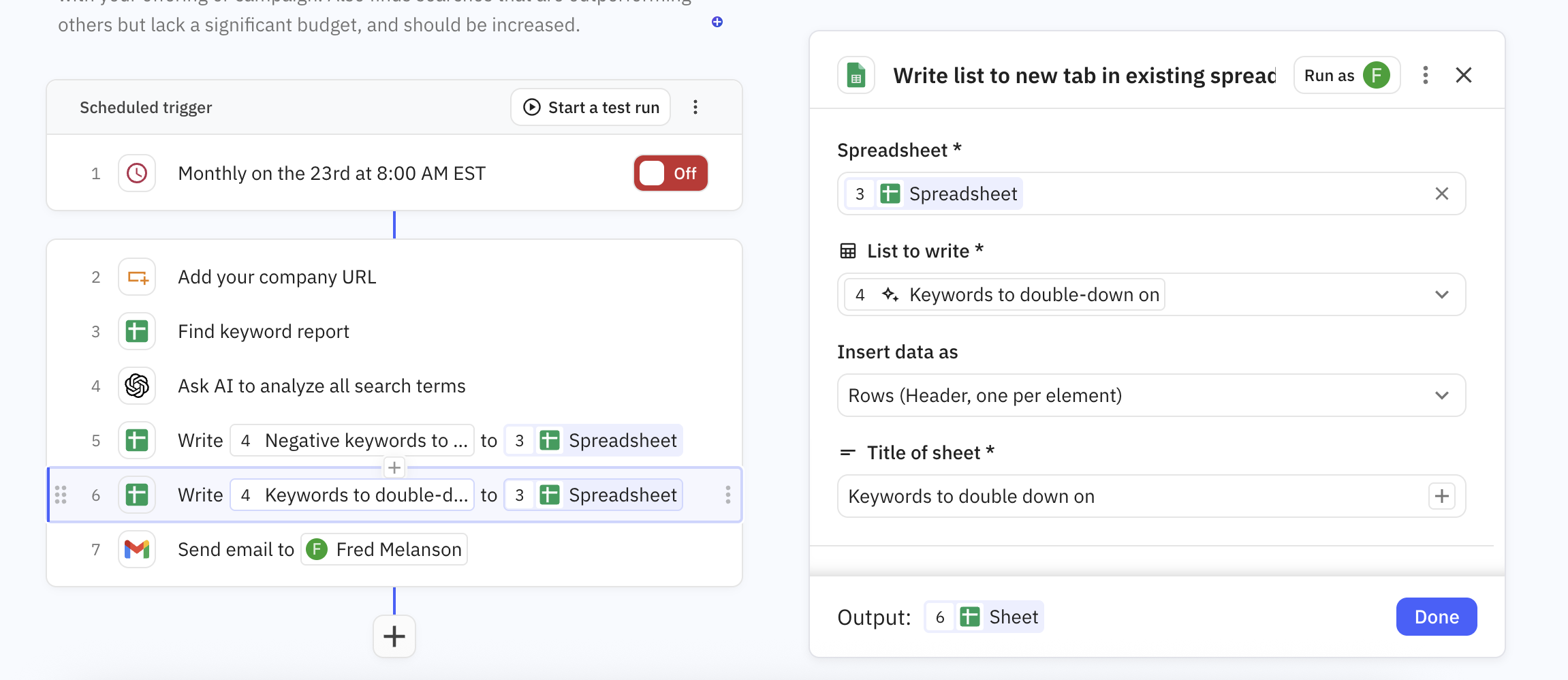Click the Gmail icon on step 7
Image resolution: width=1568 pixels, height=680 pixels.
pyautogui.click(x=137, y=549)
